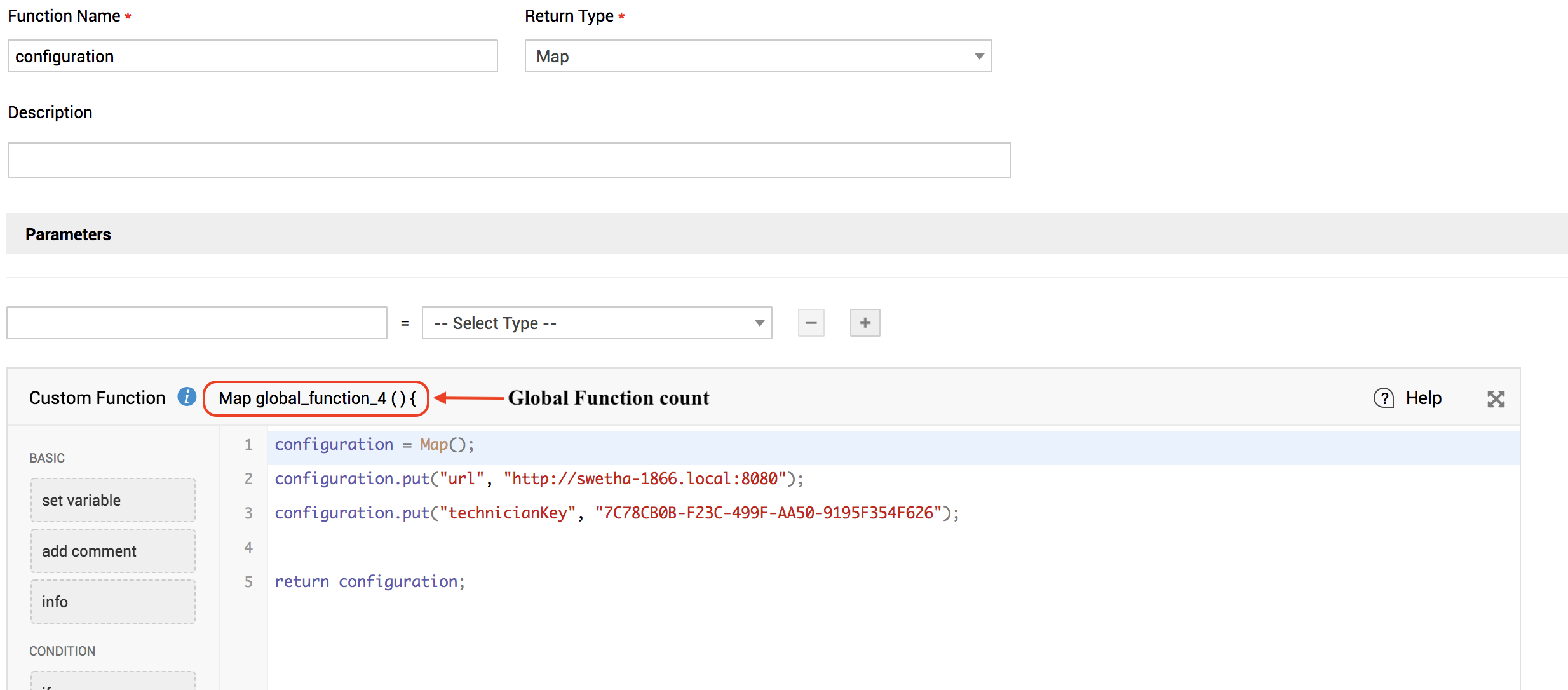Open the Select Type parameter dropdown

(596, 323)
